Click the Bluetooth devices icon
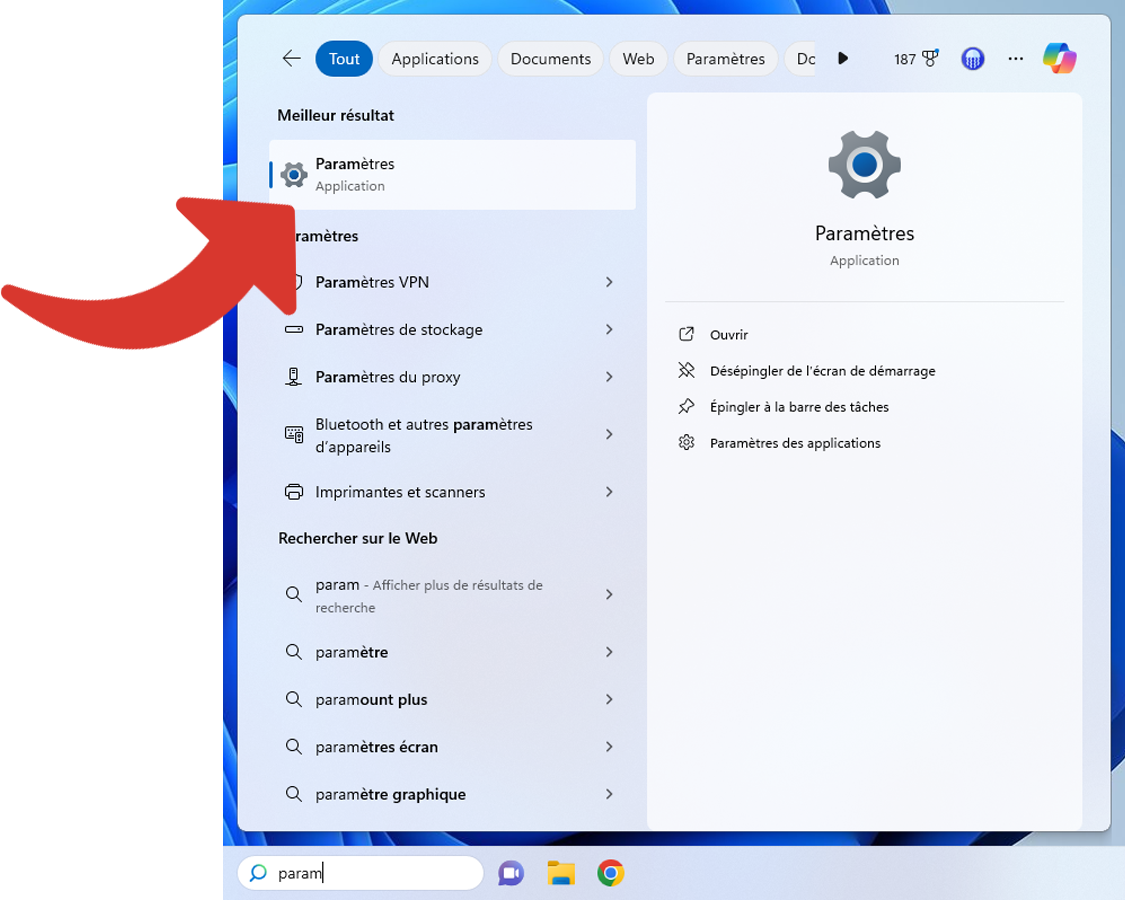The image size is (1125, 900). [x=293, y=434]
